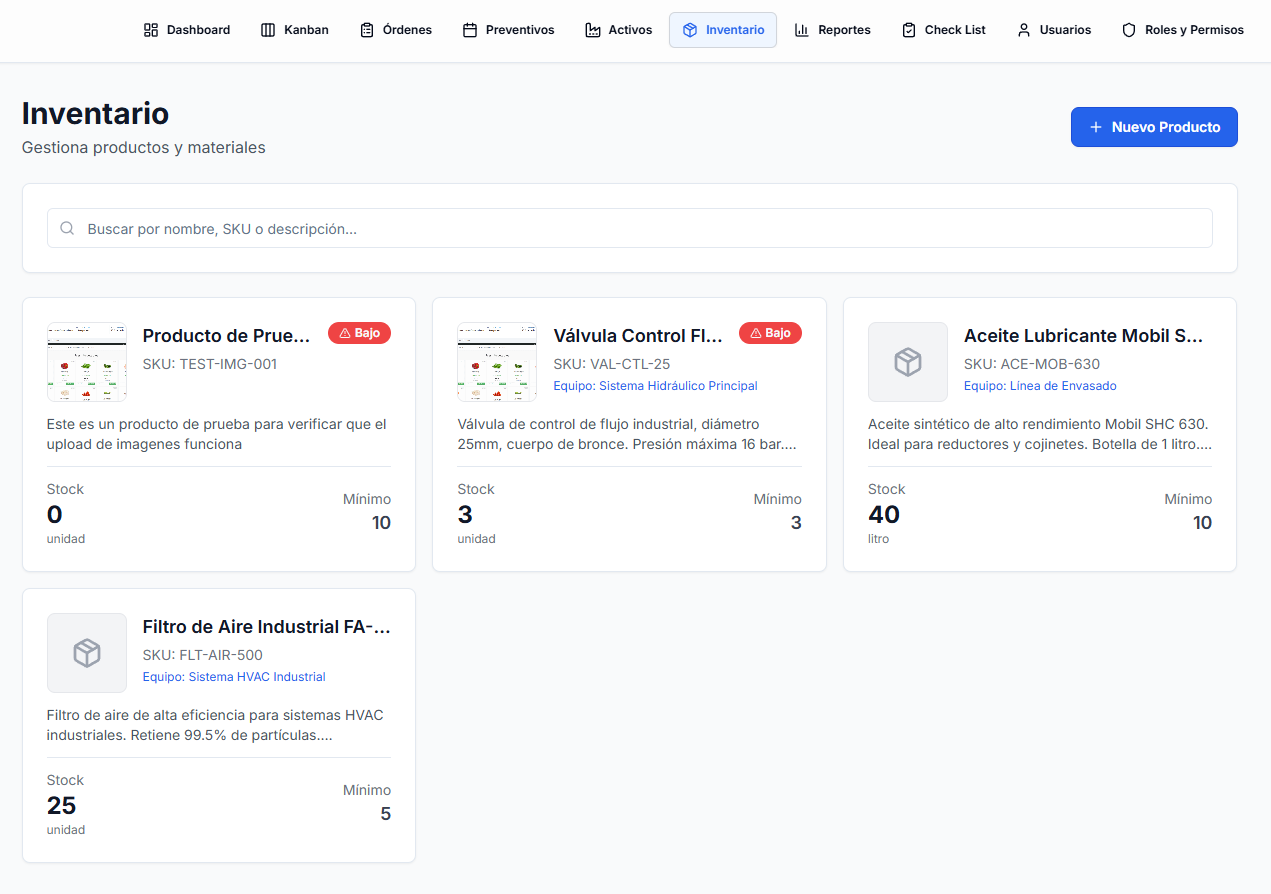Click the Reportes bar chart icon
This screenshot has height=894, width=1271.
click(x=802, y=30)
